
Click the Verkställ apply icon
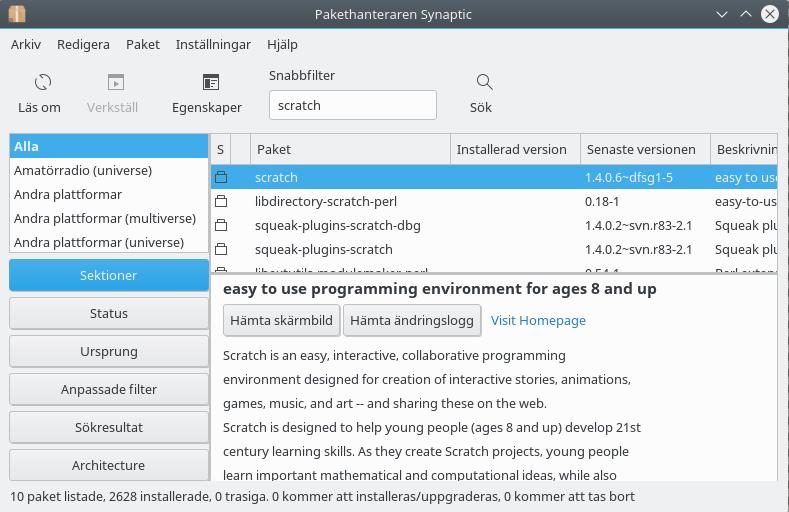click(116, 82)
